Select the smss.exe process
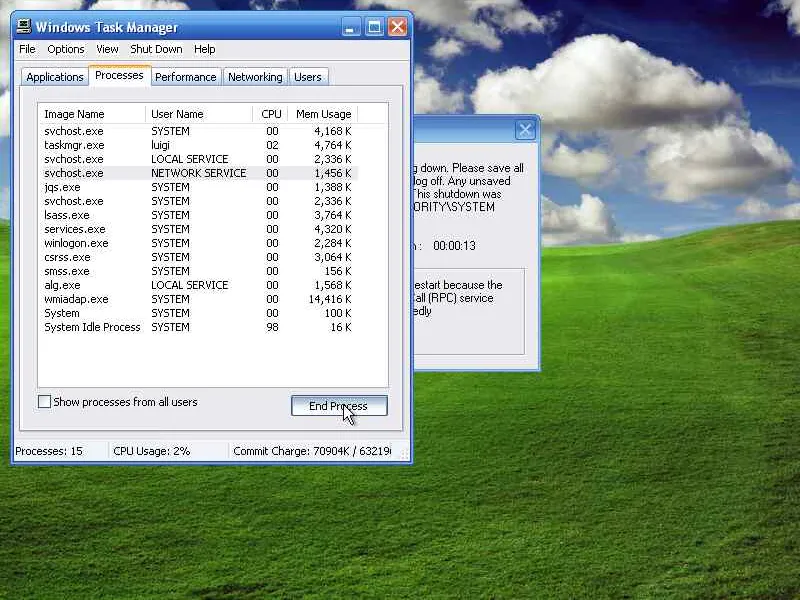This screenshot has width=800, height=600. (x=198, y=271)
